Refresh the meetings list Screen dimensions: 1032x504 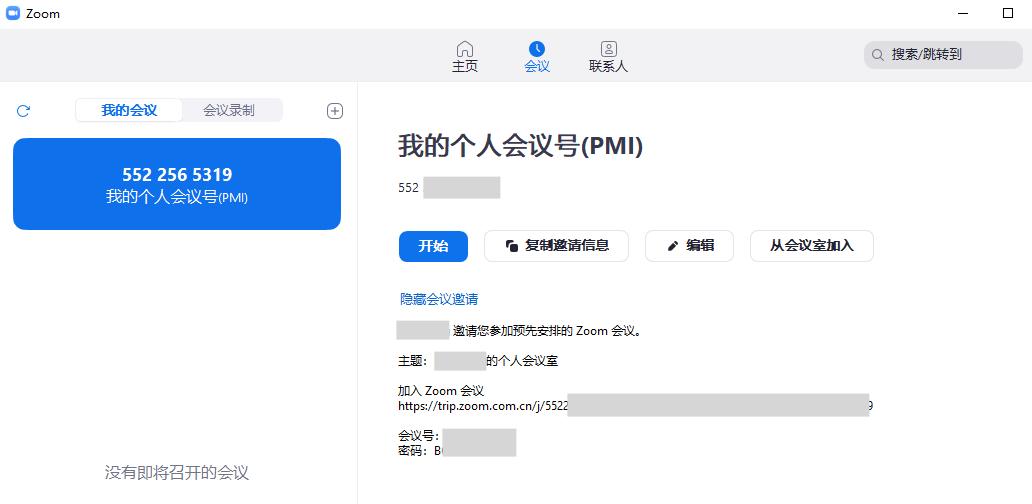[x=23, y=111]
